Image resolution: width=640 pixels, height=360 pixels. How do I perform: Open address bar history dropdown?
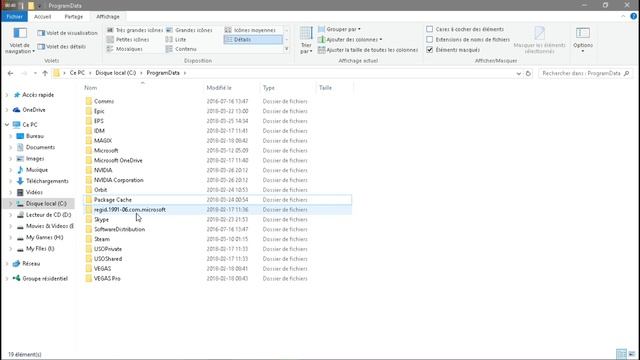(x=518, y=73)
